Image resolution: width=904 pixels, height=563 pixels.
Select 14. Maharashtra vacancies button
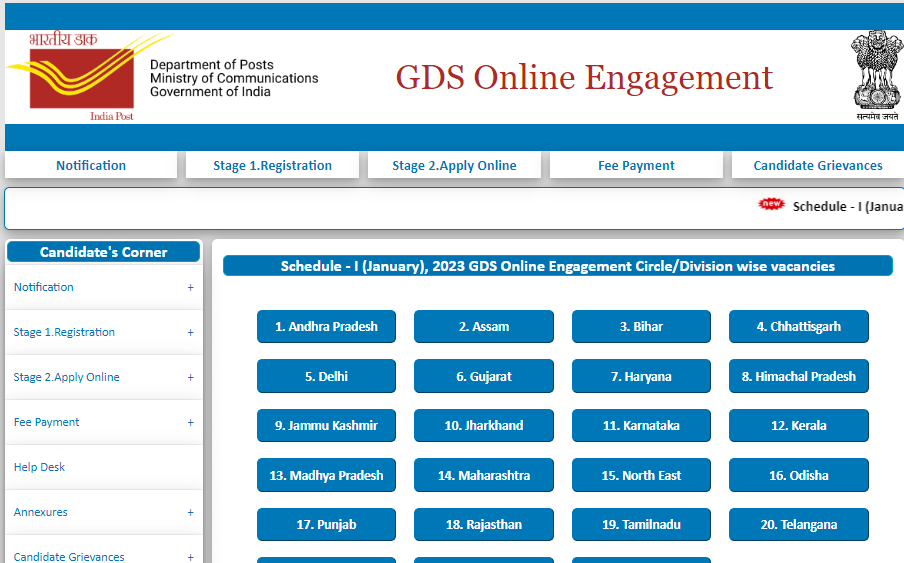484,475
